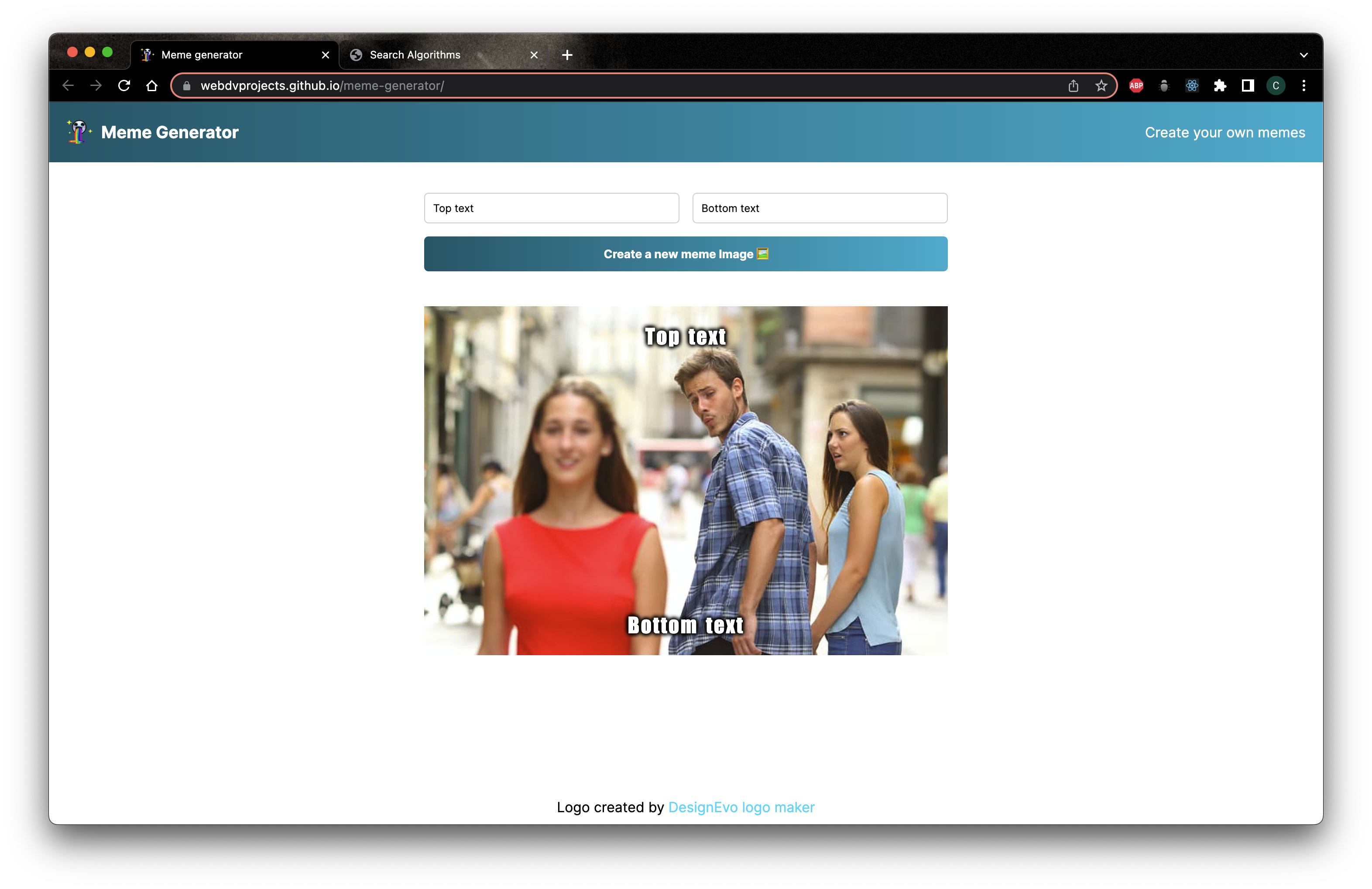This screenshot has height=889, width=1372.
Task: Open the DesignEvo logo maker link
Action: pyautogui.click(x=741, y=807)
